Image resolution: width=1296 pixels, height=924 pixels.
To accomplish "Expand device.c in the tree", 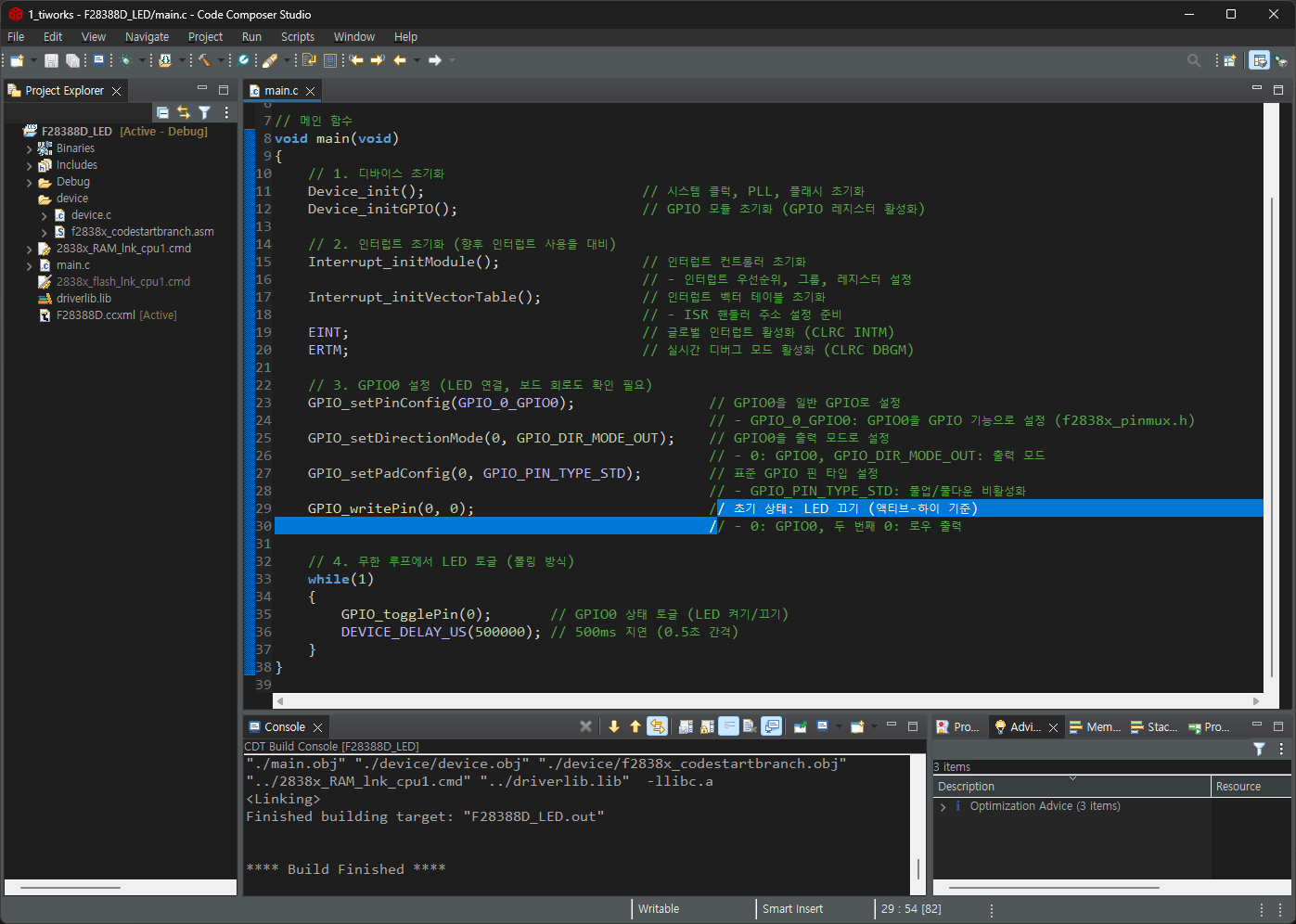I will 44,215.
